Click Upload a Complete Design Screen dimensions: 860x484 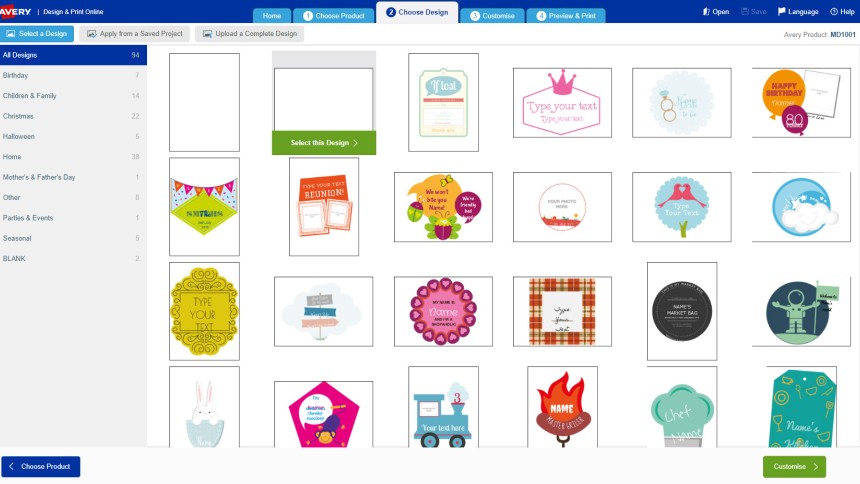point(250,33)
